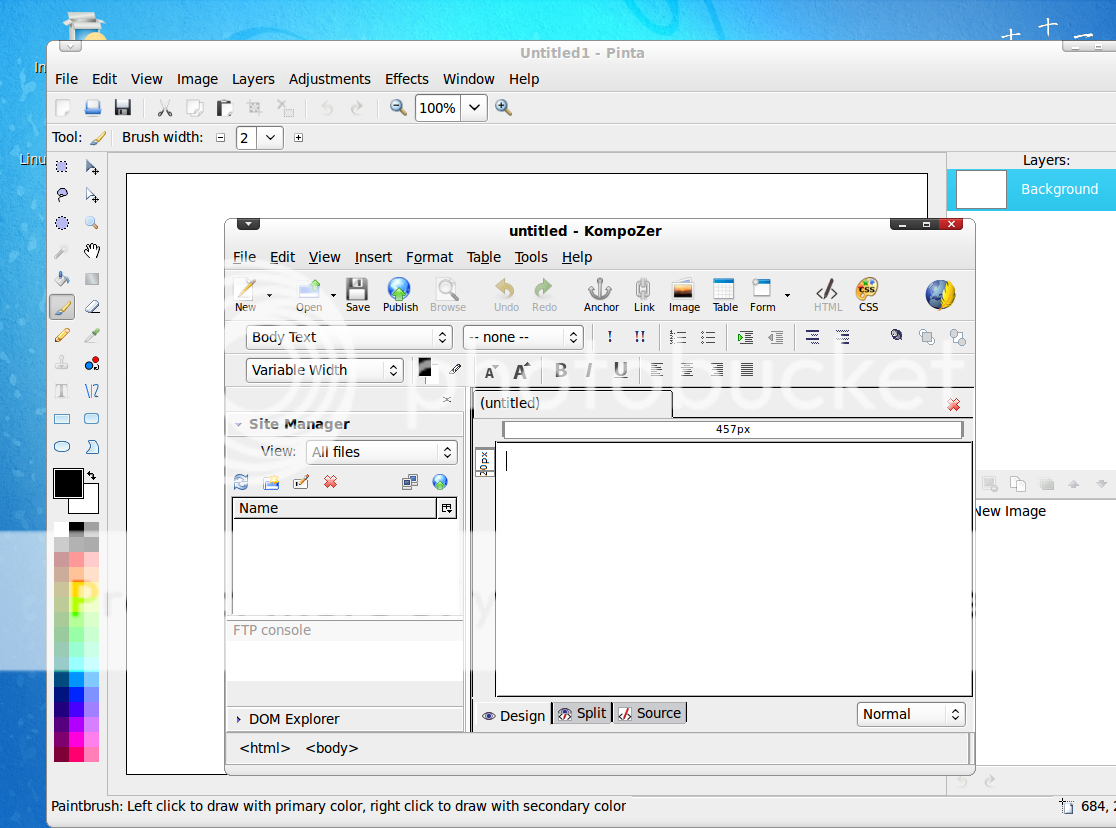Insert a Form in KompoZer
This screenshot has height=828, width=1116.
point(762,295)
